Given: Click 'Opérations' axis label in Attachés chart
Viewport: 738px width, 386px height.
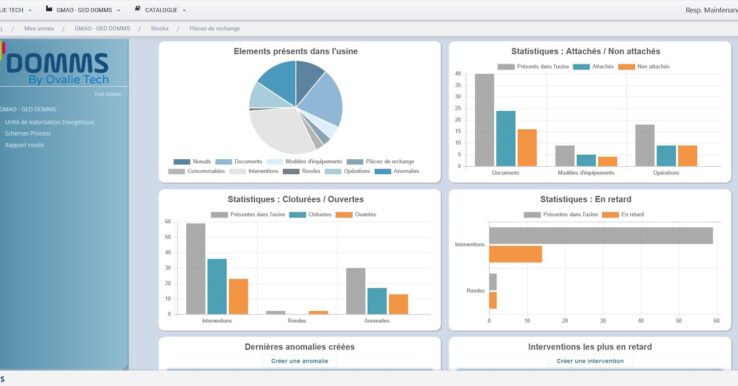Looking at the screenshot, I should pyautogui.click(x=666, y=173).
